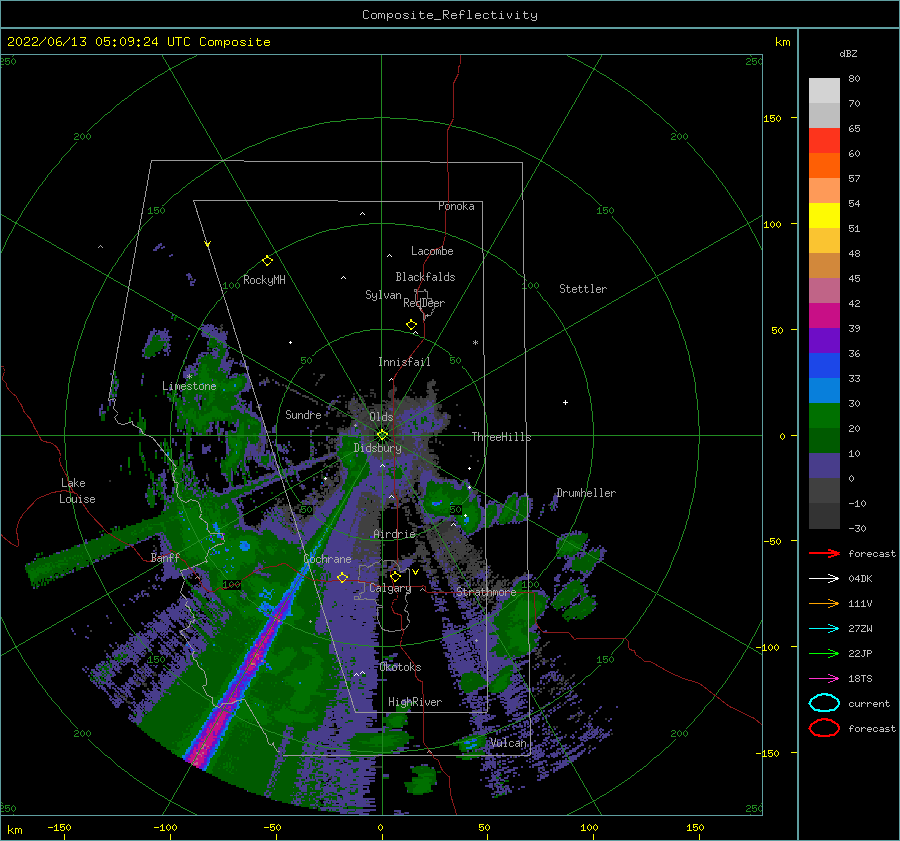Click the Lacombe city label
This screenshot has height=841, width=900.
[432, 251]
